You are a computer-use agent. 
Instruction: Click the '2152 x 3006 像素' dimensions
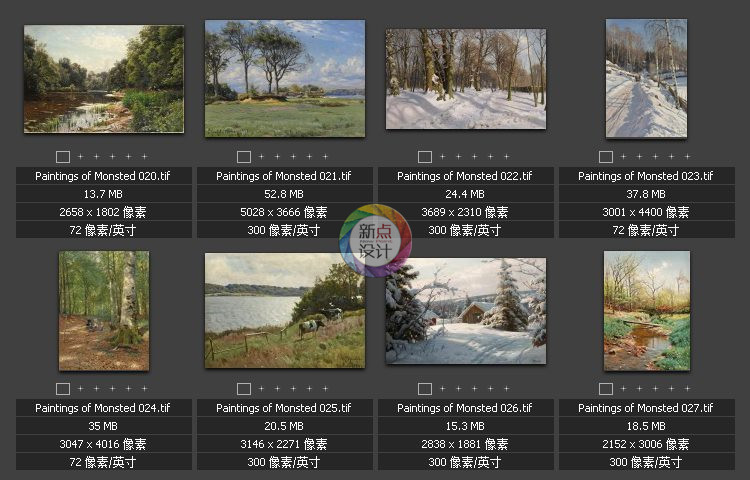click(646, 444)
